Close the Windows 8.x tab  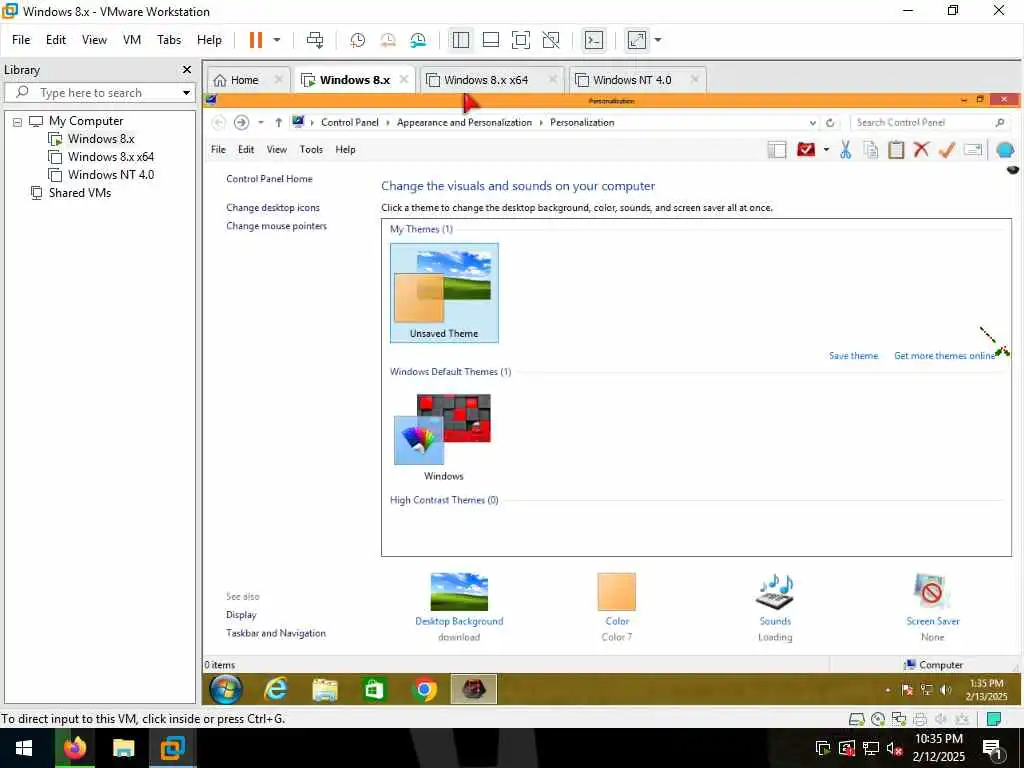click(x=404, y=80)
